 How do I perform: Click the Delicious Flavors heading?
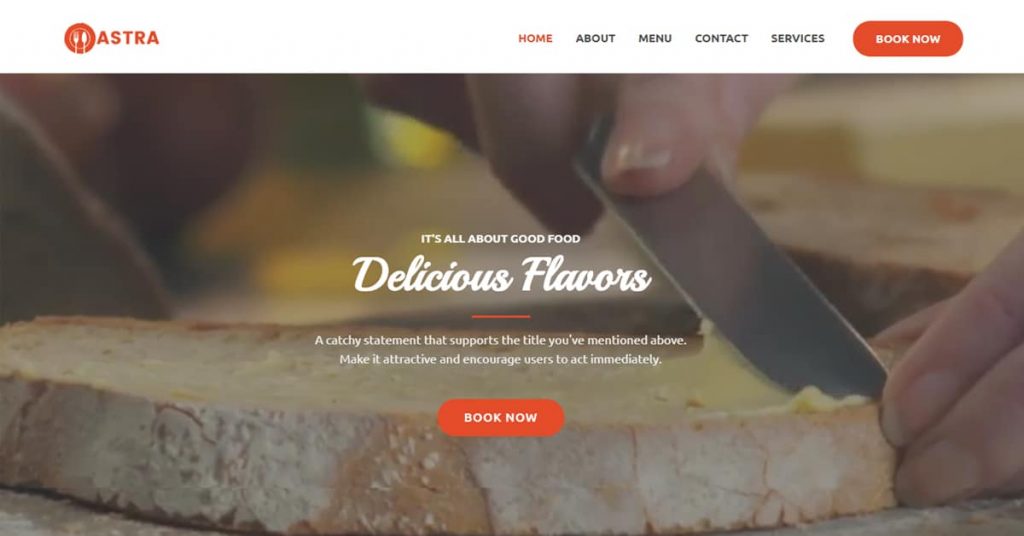click(x=501, y=275)
